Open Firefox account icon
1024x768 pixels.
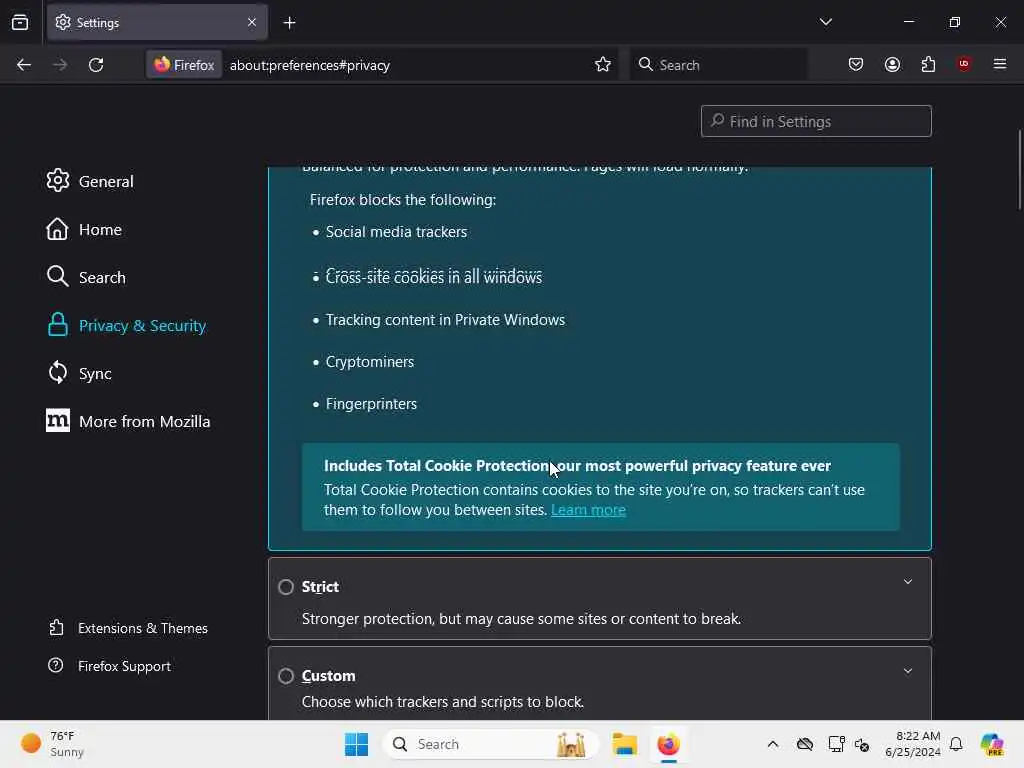pyautogui.click(x=892, y=64)
